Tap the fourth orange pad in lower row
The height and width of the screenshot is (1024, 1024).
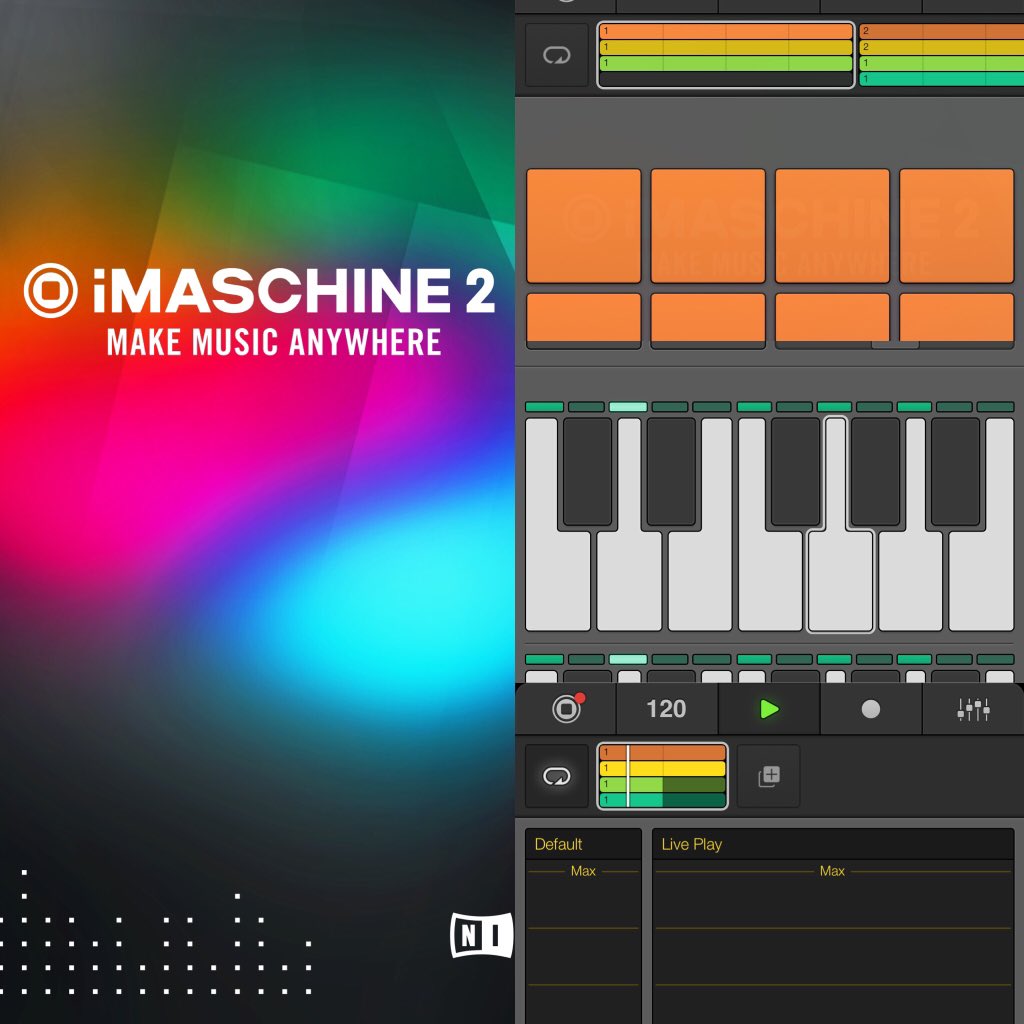(x=956, y=320)
